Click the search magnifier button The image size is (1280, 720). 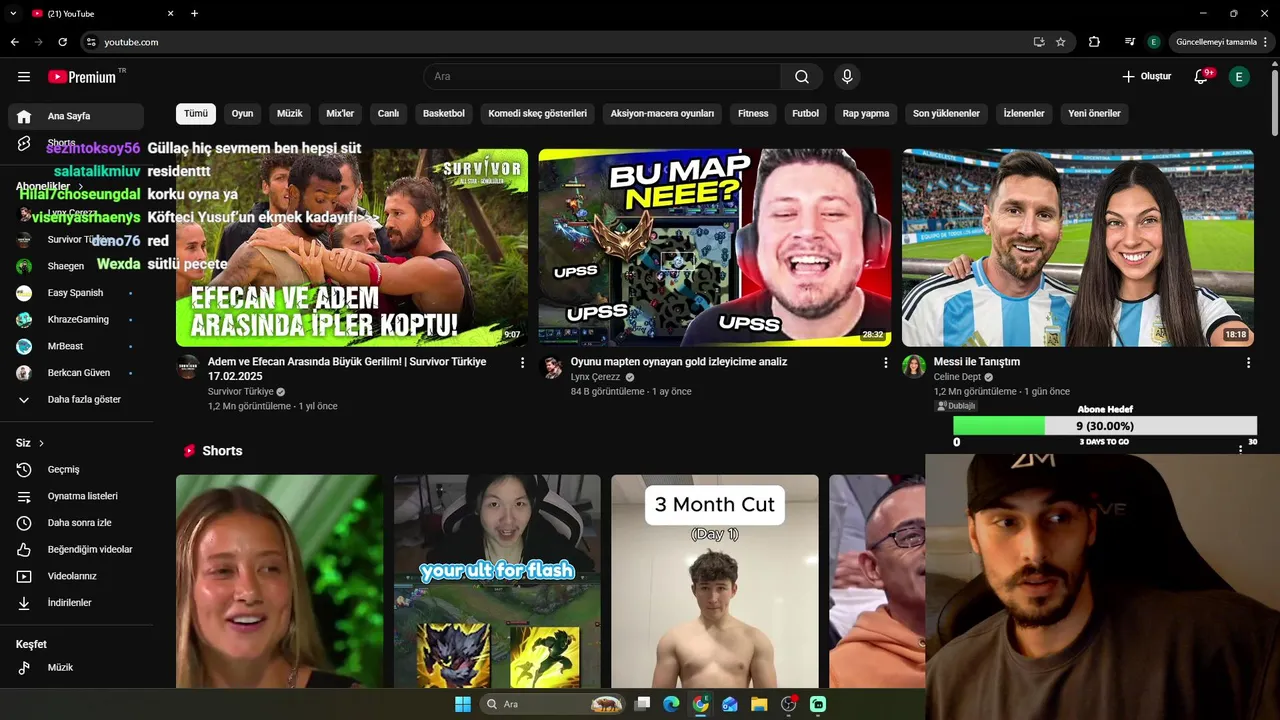tap(802, 77)
